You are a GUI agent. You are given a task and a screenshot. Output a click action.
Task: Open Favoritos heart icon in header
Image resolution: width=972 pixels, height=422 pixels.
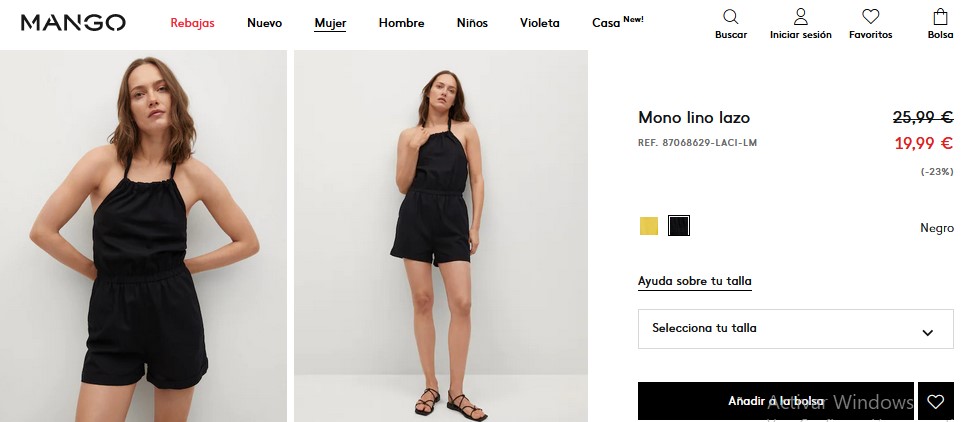[870, 17]
